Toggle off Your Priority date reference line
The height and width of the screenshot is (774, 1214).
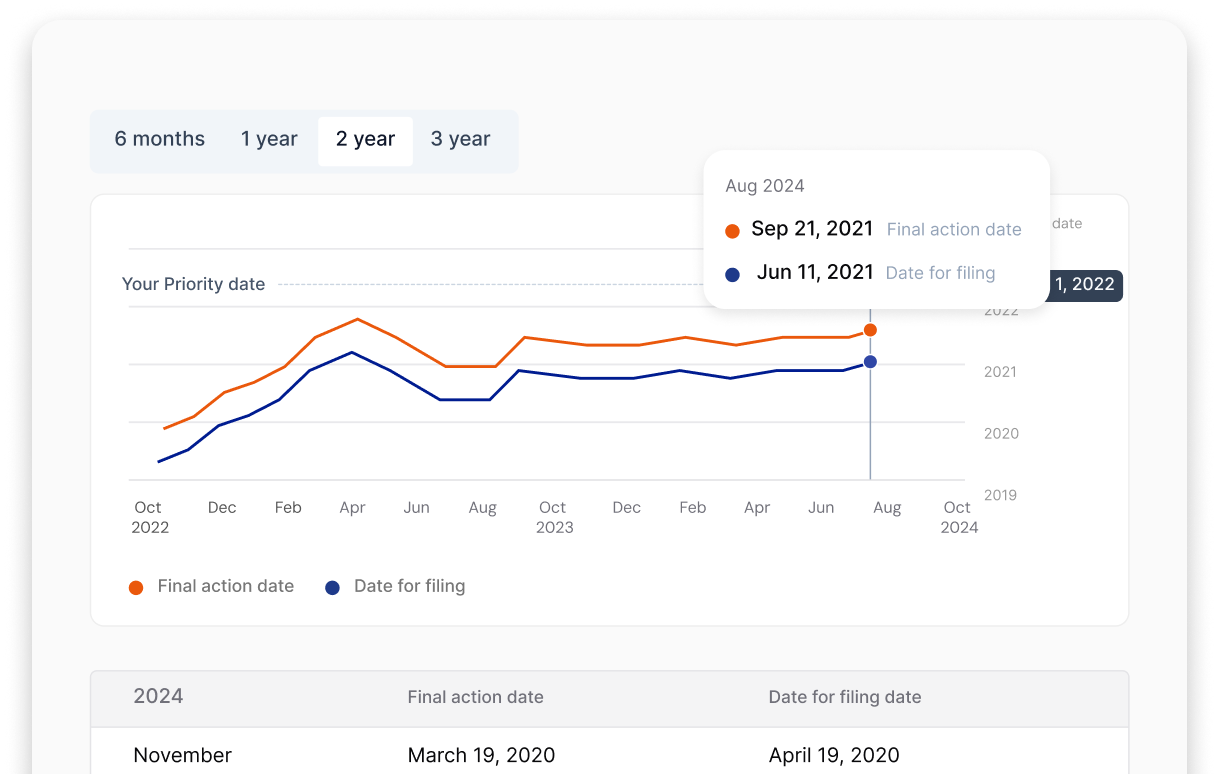(x=193, y=284)
